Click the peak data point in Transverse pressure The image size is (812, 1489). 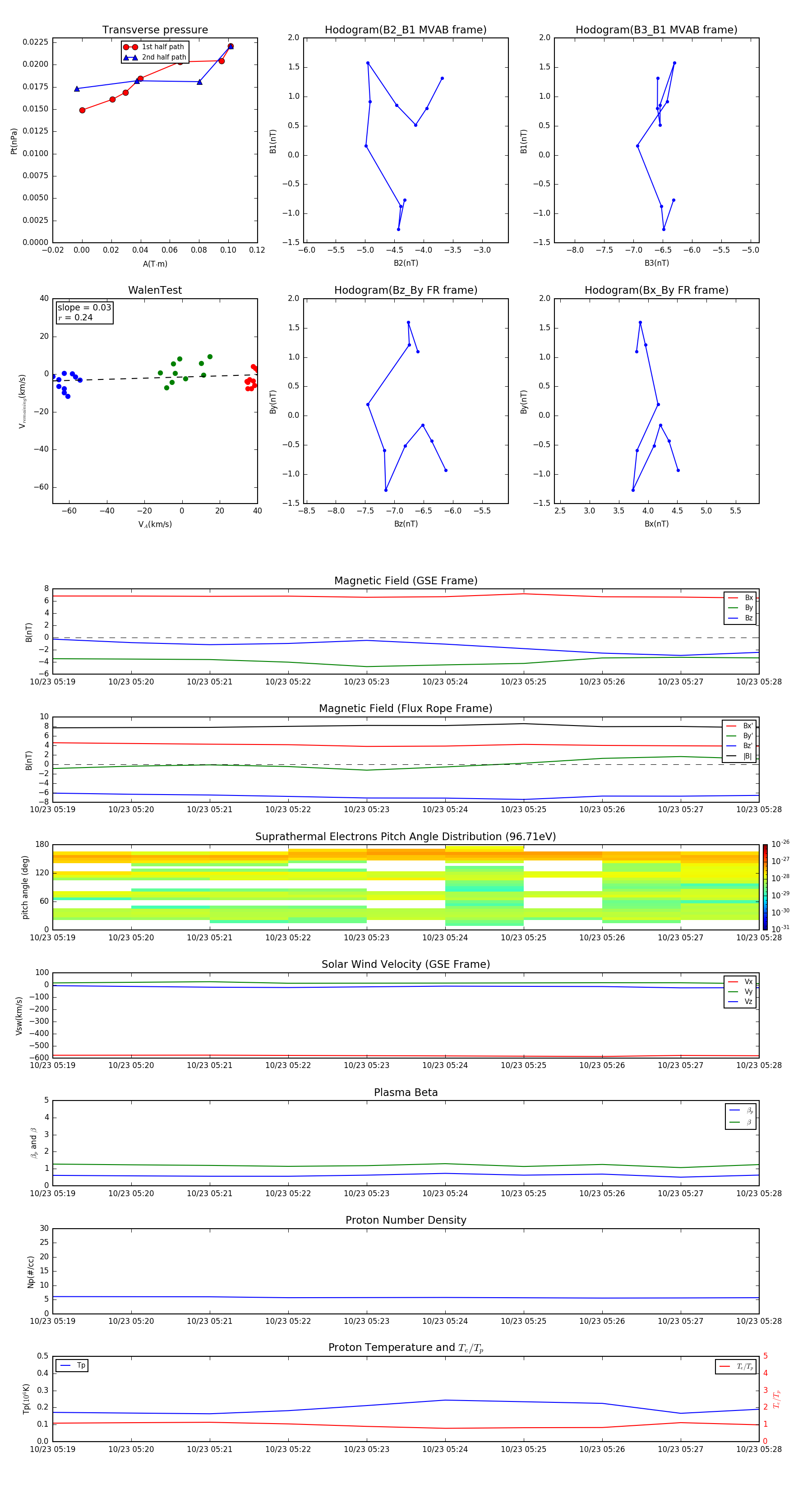[x=231, y=46]
